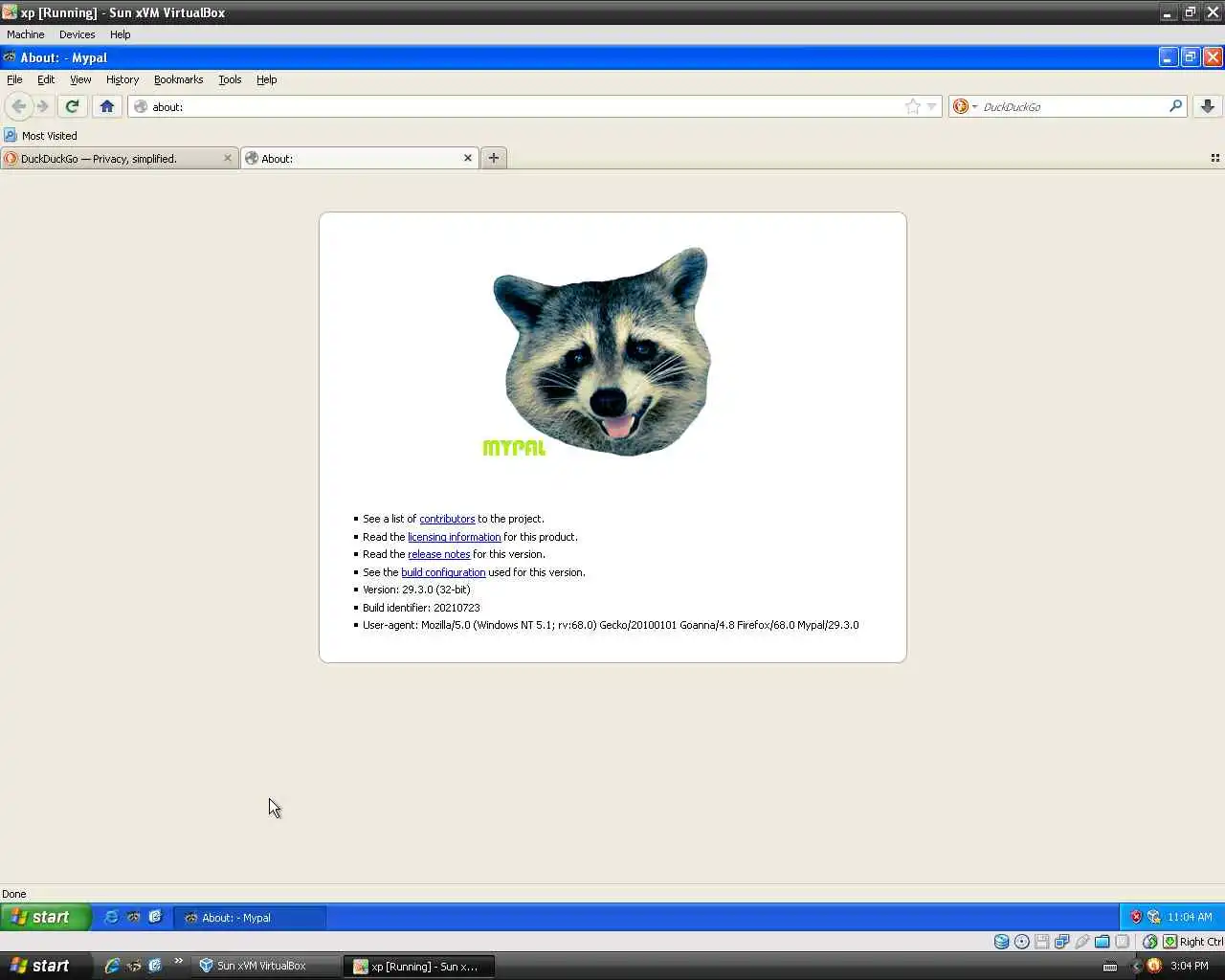Click the VirtualBox optical disk status icon
1225x980 pixels.
click(x=1021, y=942)
